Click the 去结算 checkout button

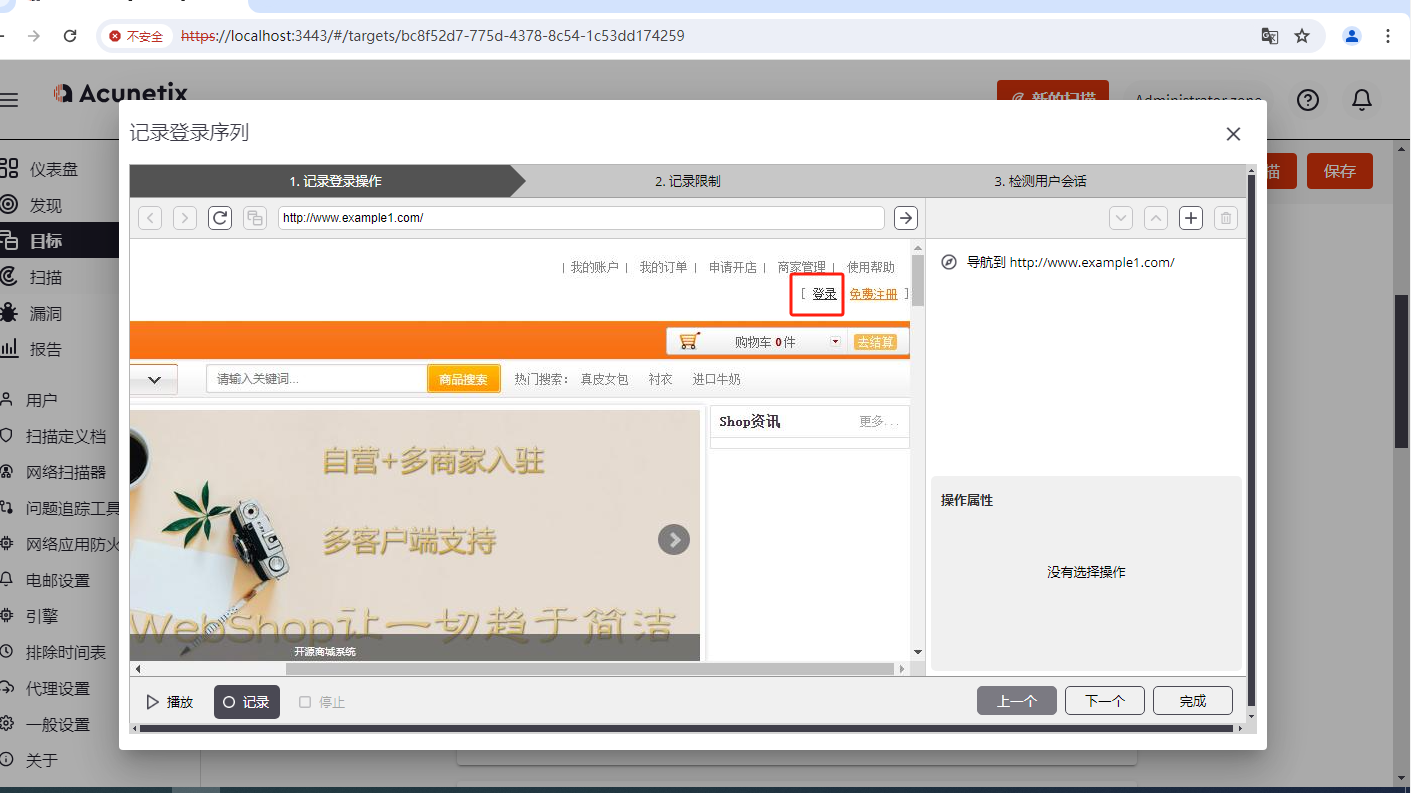tap(876, 342)
